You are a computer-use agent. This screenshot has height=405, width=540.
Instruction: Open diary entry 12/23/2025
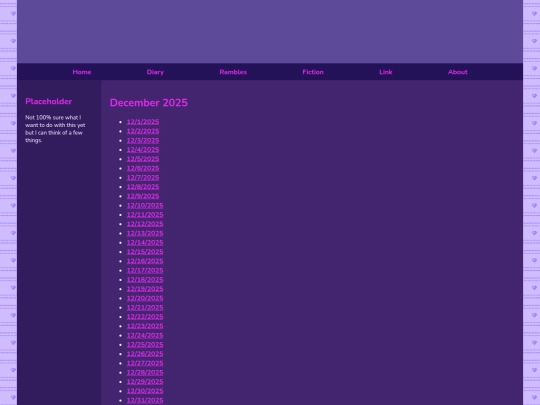tap(145, 326)
